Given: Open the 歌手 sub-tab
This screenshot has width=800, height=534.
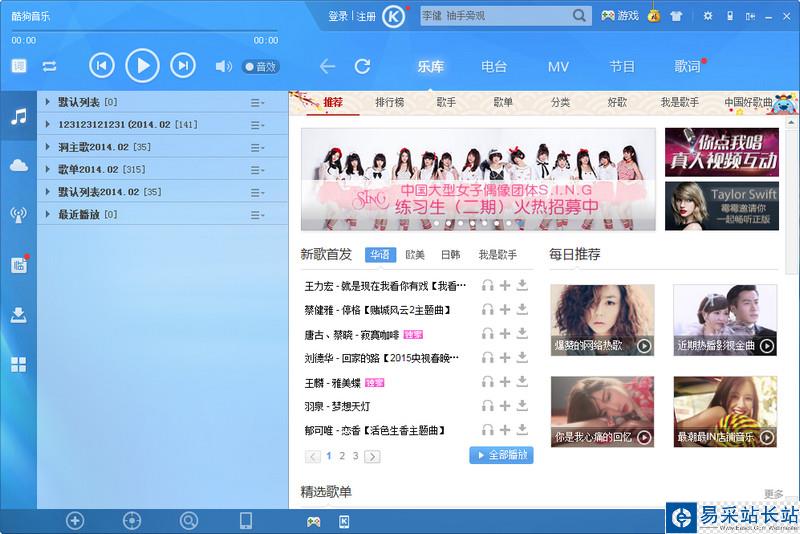Looking at the screenshot, I should [x=446, y=102].
